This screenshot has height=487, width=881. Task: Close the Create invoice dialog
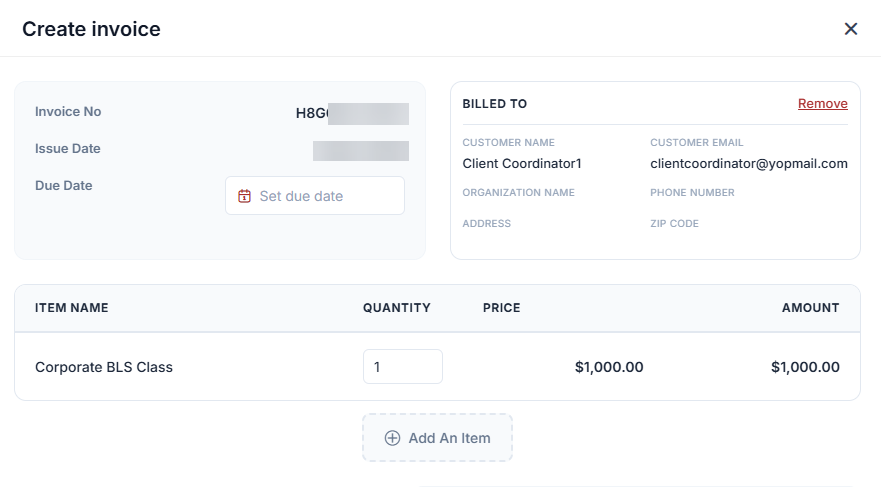[851, 29]
